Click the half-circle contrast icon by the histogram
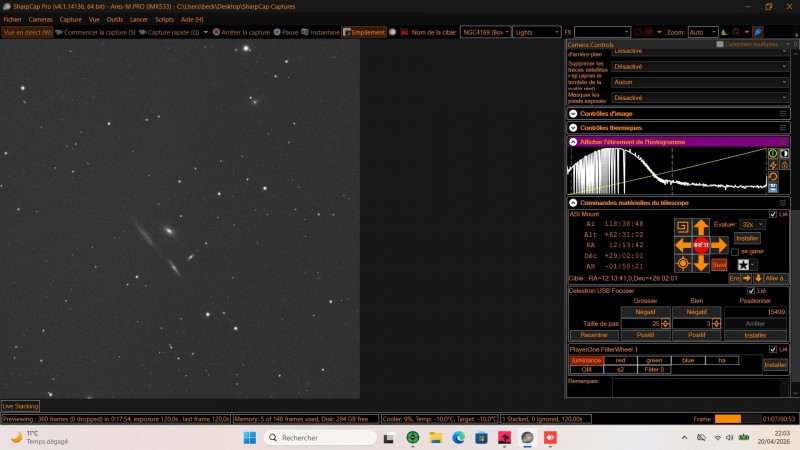The height and width of the screenshot is (450, 800). (x=785, y=154)
